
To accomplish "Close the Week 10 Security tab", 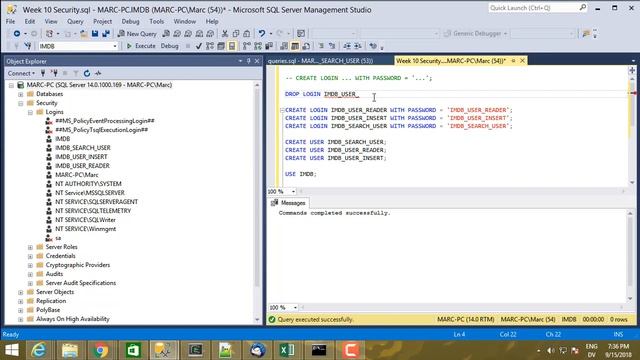I will point(522,61).
